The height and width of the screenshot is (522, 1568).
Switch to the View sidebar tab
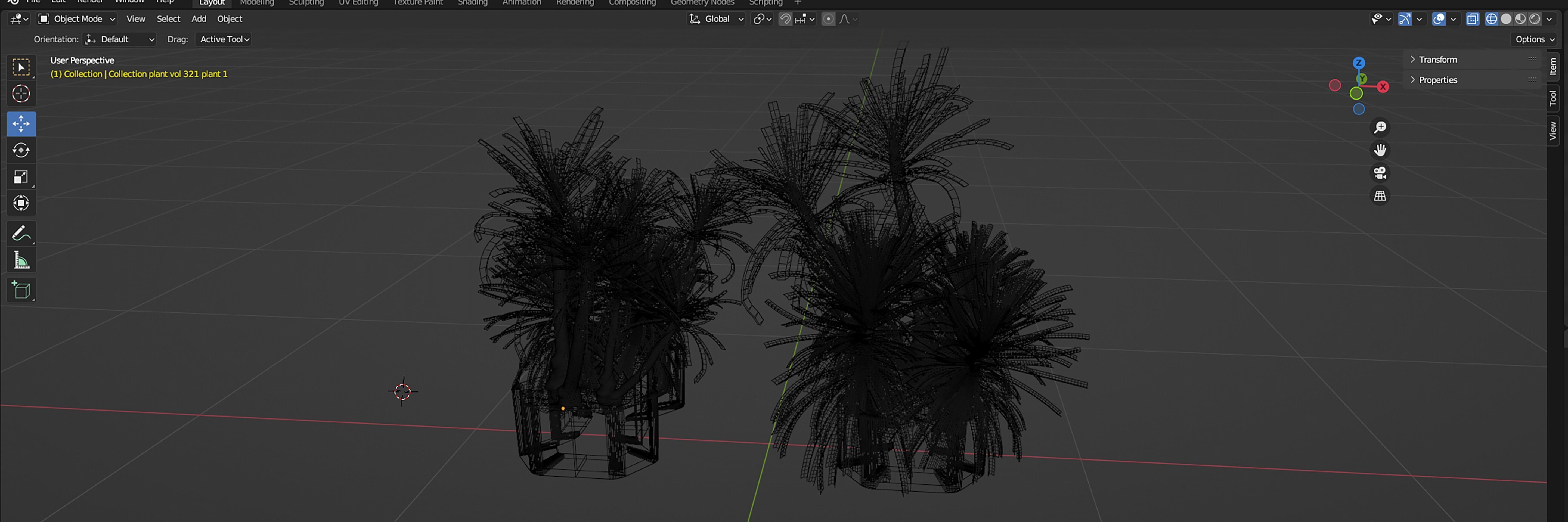coord(1553,130)
